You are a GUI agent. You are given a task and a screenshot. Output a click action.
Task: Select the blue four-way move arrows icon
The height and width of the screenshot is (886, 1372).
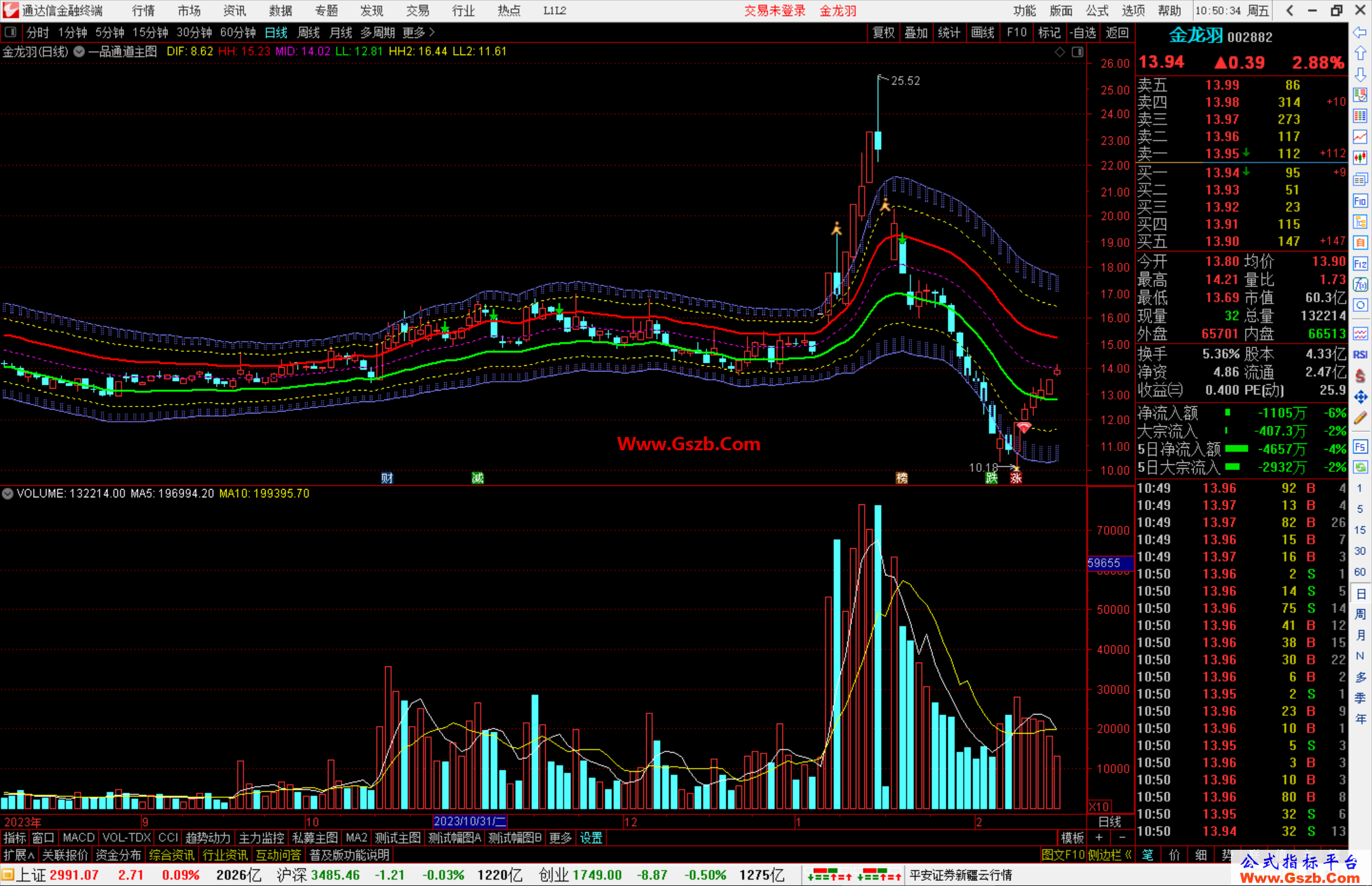click(x=1360, y=397)
